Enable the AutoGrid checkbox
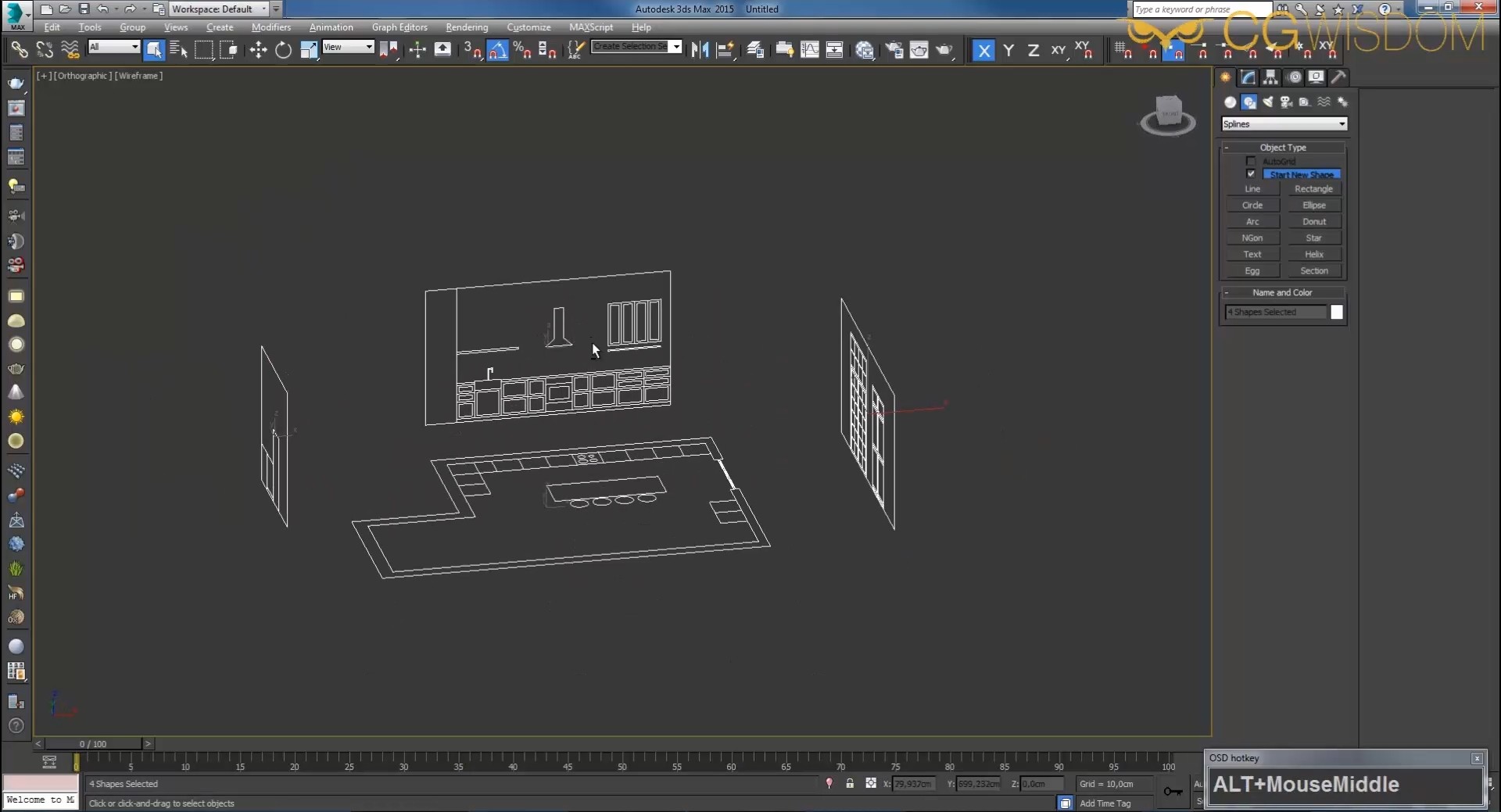Screen dimensions: 1501x812 tap(1251, 161)
